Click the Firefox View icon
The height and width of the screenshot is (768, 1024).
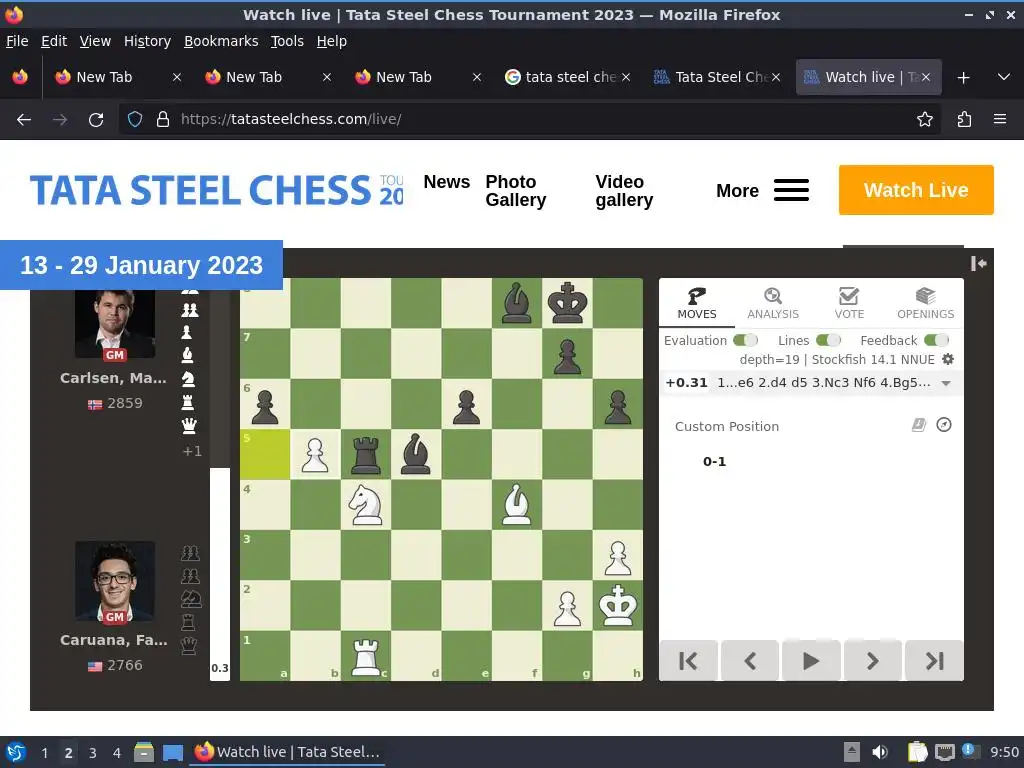[20, 77]
